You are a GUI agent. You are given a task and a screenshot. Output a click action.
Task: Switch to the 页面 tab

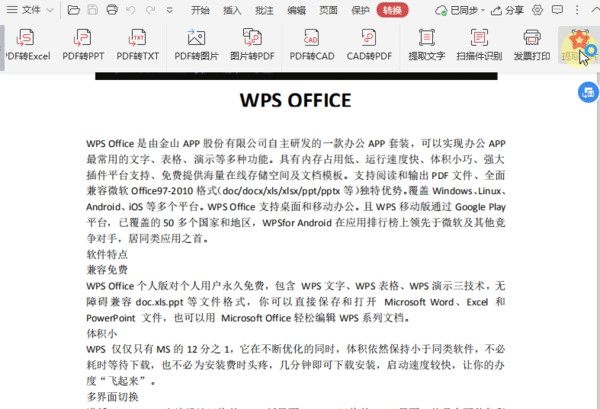pos(328,10)
